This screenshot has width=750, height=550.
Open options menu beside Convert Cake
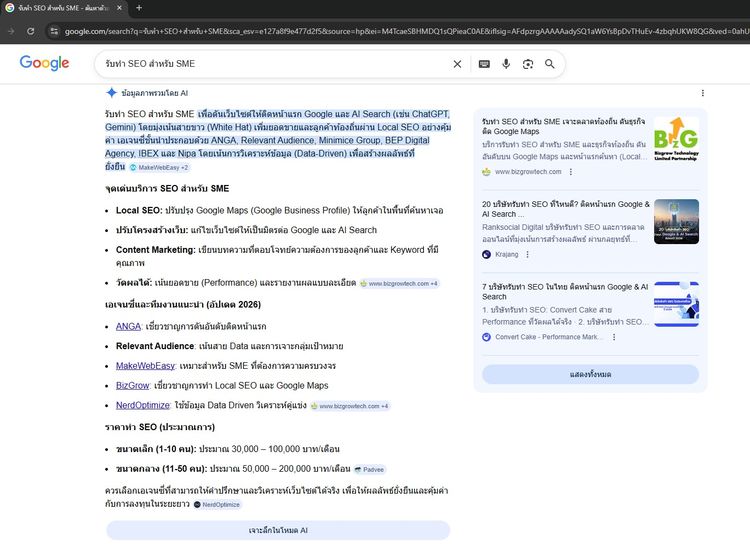click(614, 337)
